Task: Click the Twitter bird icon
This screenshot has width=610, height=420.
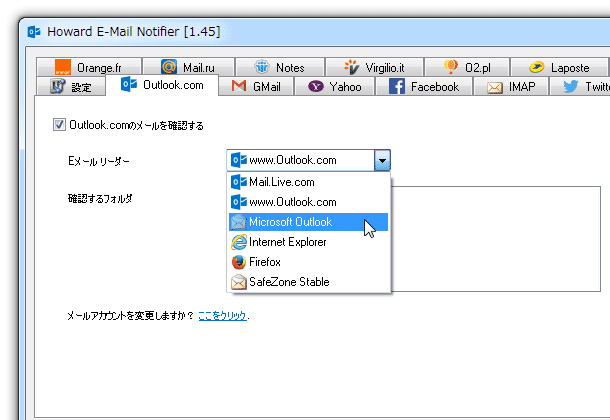Action: tap(571, 86)
